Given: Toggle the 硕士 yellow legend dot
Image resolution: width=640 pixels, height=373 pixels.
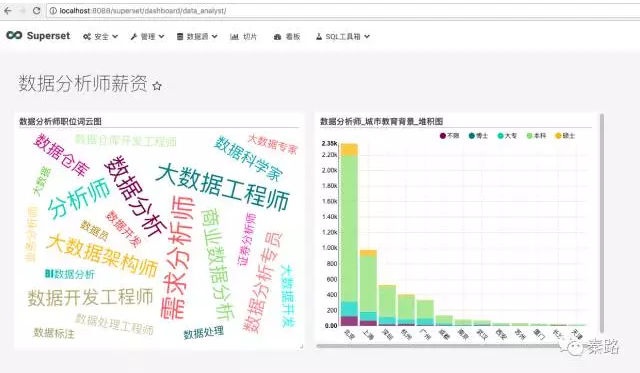Looking at the screenshot, I should (558, 135).
